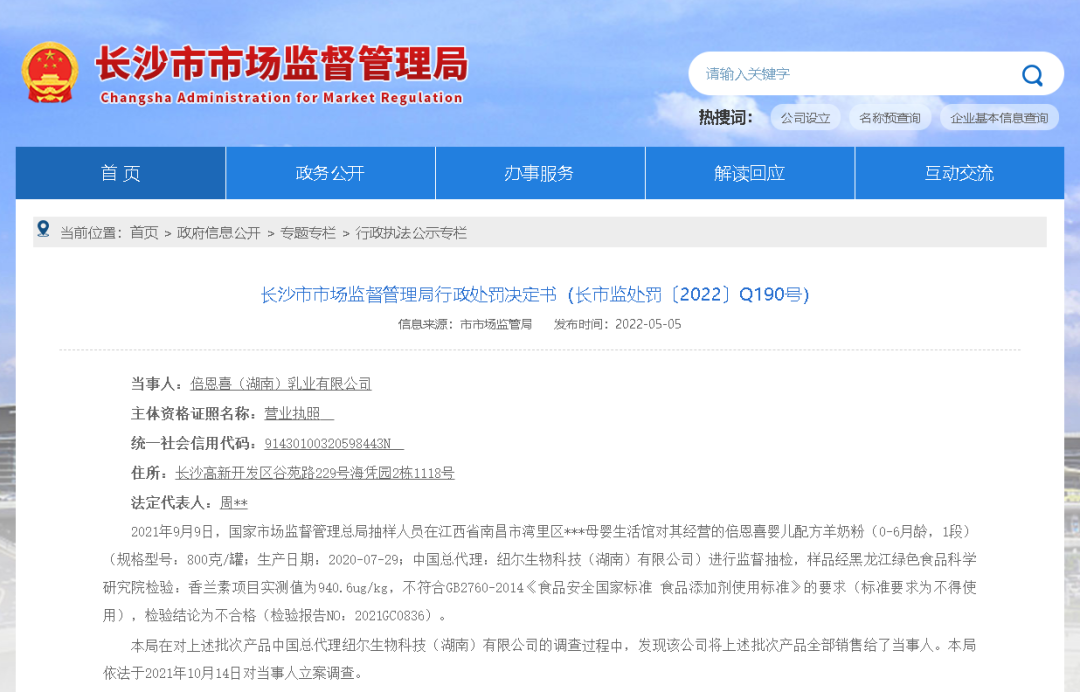The width and height of the screenshot is (1080, 692).
Task: Click the party name 倍恩喜（湖南）乳业有限公司
Action: coord(280,384)
